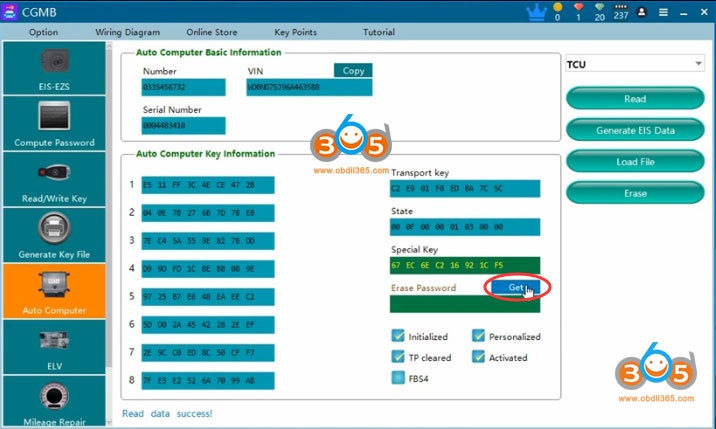Open the Tutorial menu
This screenshot has width=716, height=429.
point(379,32)
